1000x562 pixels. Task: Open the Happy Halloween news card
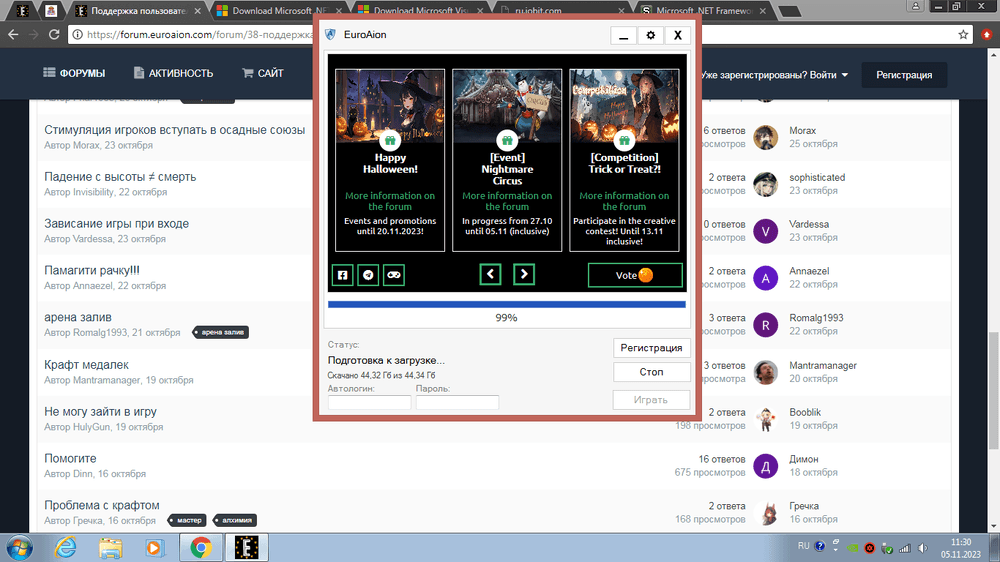[389, 160]
